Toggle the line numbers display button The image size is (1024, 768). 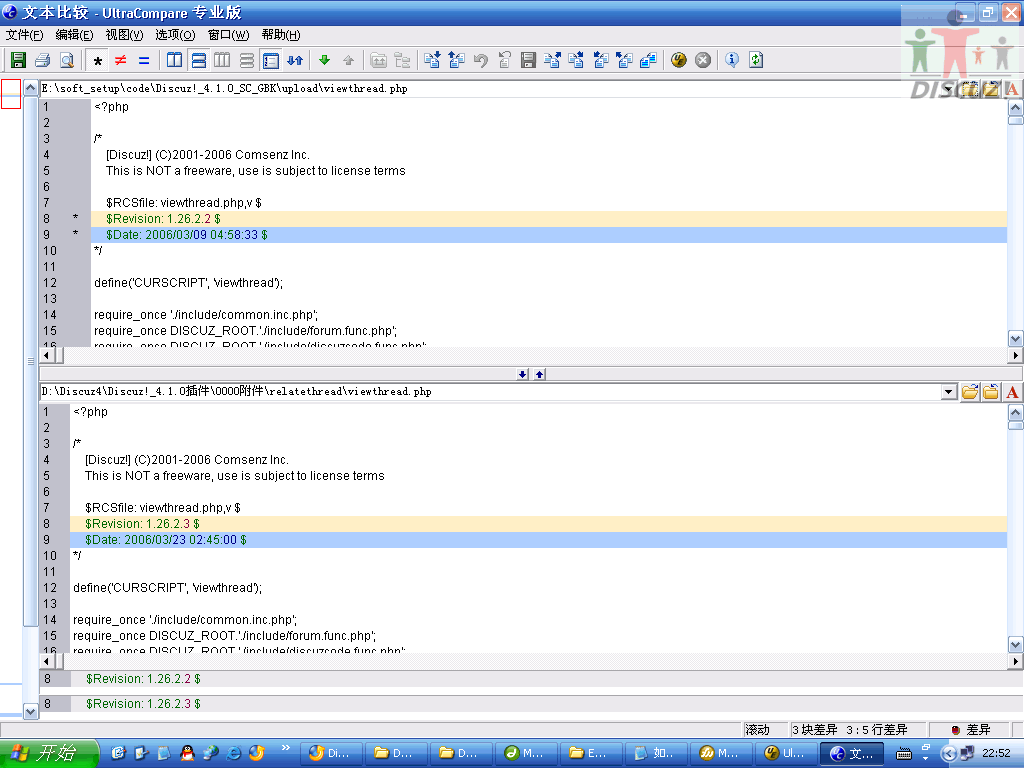(270, 61)
